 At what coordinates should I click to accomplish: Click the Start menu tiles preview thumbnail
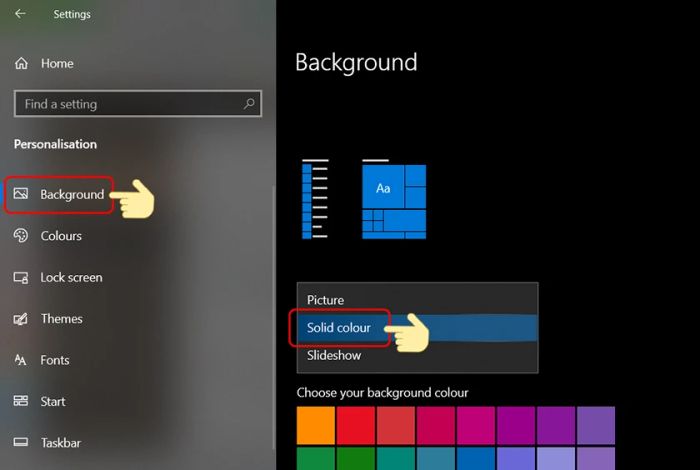(394, 199)
